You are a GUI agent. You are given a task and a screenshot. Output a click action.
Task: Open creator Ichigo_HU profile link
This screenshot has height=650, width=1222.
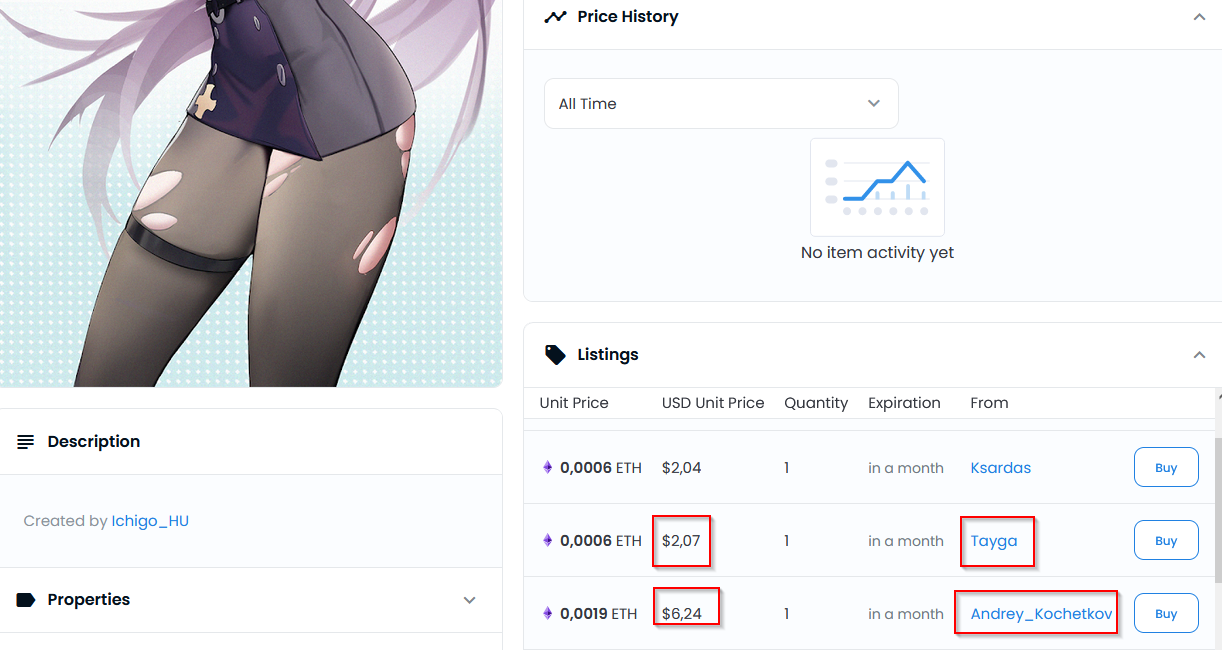150,521
